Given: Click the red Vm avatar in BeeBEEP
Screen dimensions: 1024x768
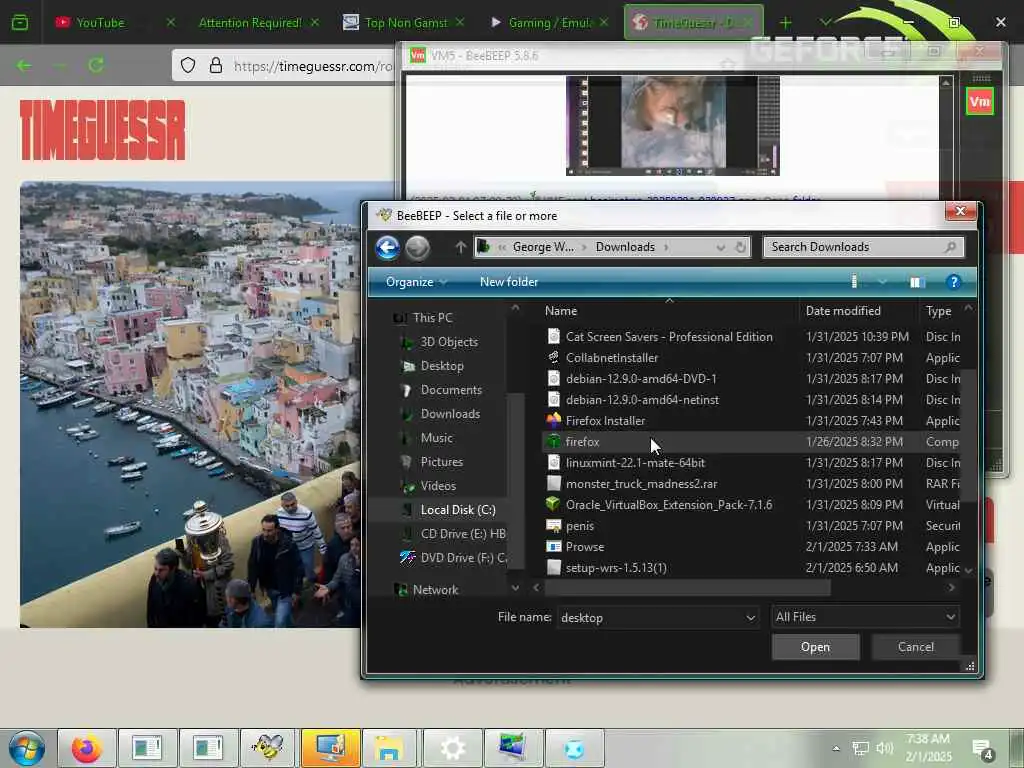Looking at the screenshot, I should click(x=980, y=101).
